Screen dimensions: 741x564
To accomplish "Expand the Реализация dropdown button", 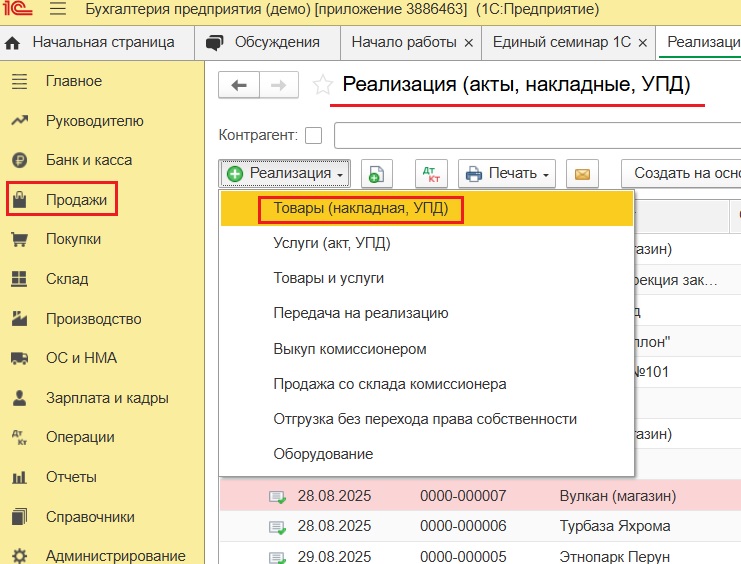I will [x=284, y=174].
